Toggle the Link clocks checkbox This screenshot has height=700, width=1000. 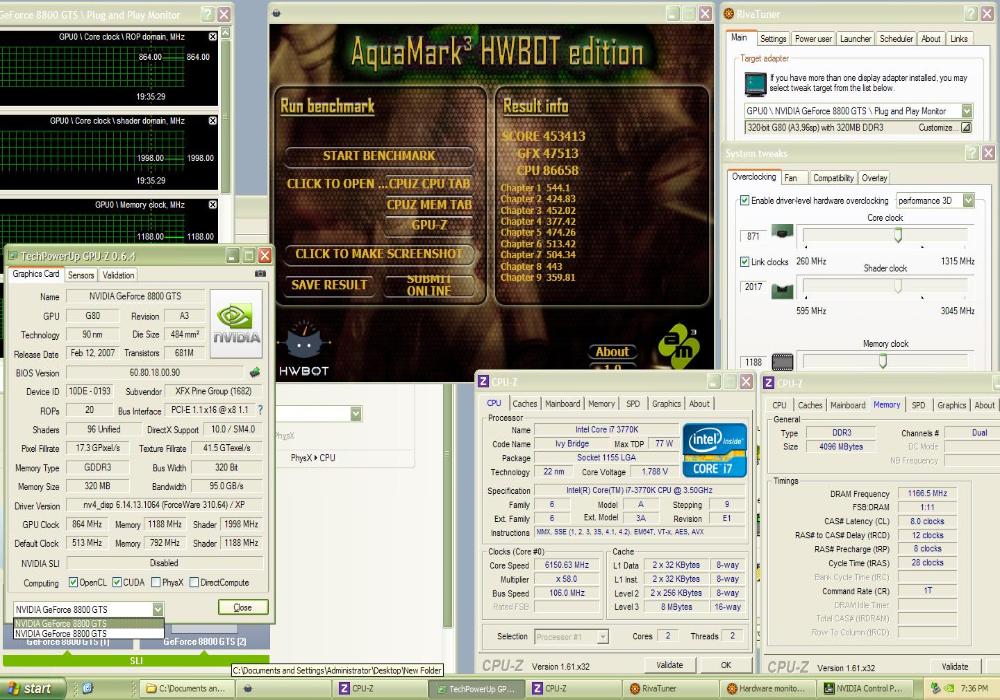pyautogui.click(x=744, y=261)
